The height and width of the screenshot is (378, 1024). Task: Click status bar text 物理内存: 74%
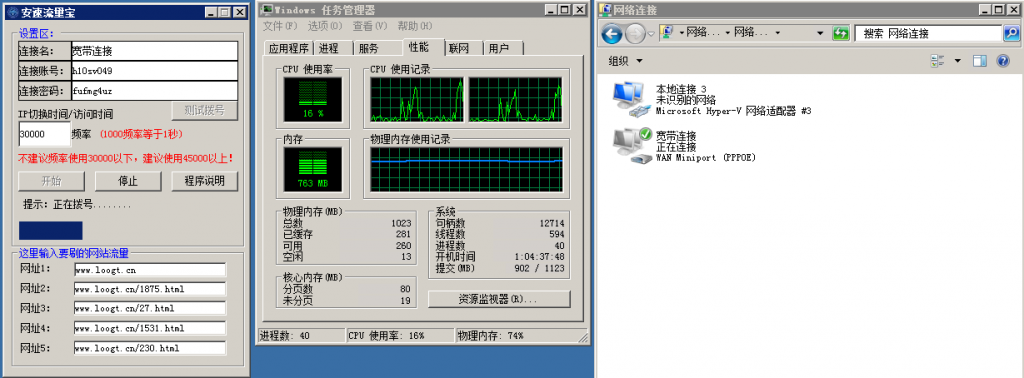490,336
